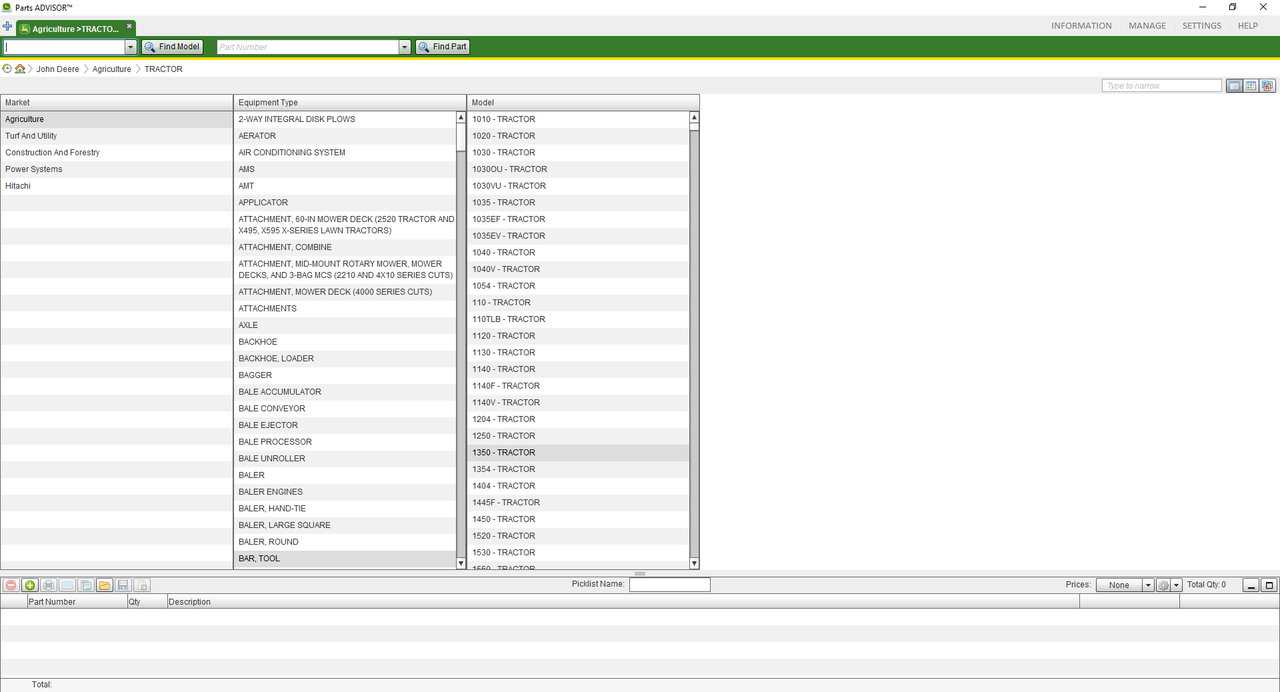The image size is (1280, 692).
Task: Click in the Picklist Name field
Action: (x=669, y=585)
